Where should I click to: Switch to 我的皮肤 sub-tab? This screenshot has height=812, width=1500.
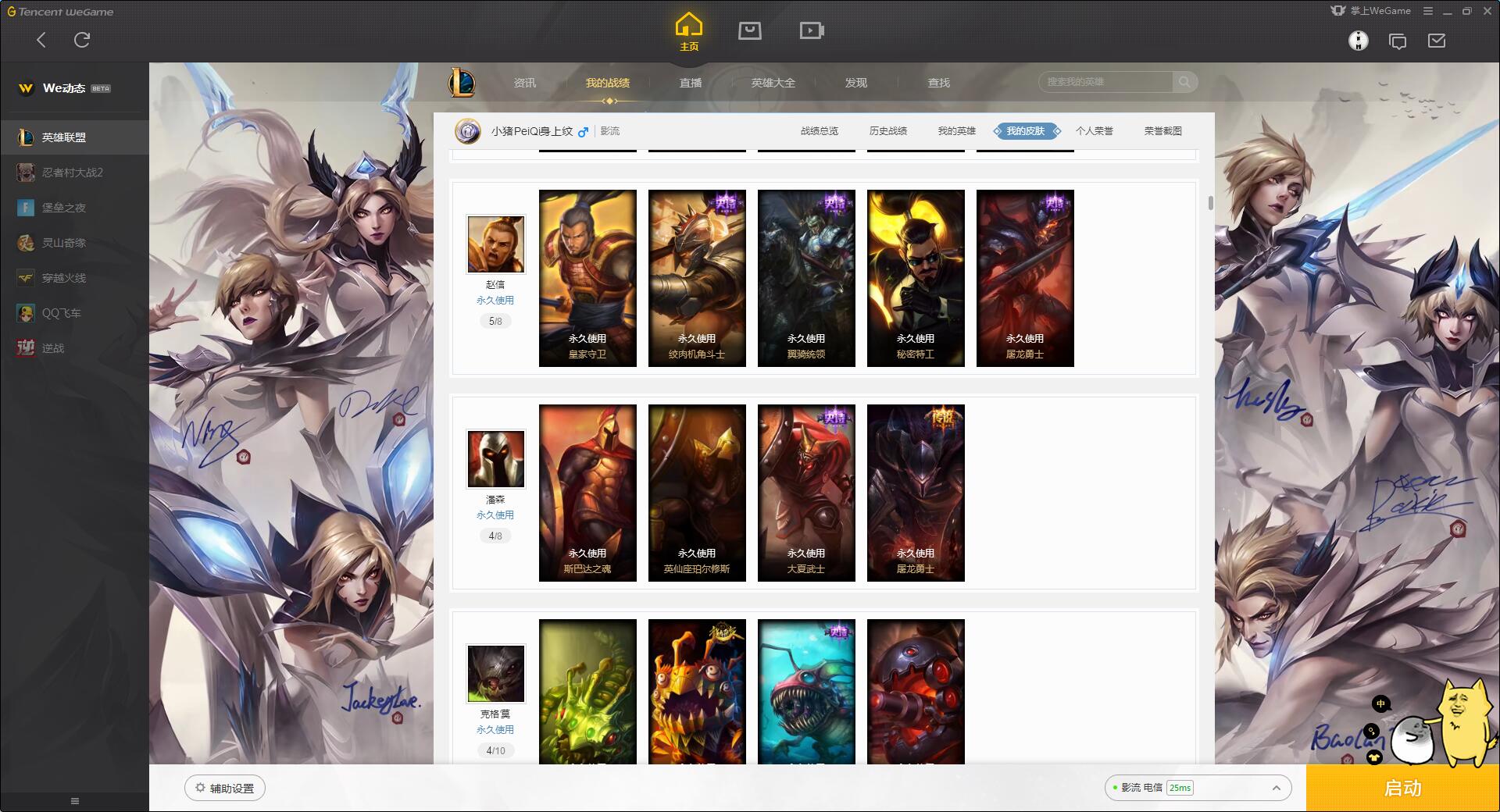tap(1027, 131)
